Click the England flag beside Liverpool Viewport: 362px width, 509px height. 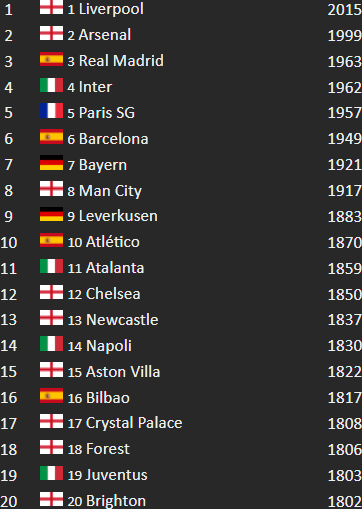[x=51, y=7]
